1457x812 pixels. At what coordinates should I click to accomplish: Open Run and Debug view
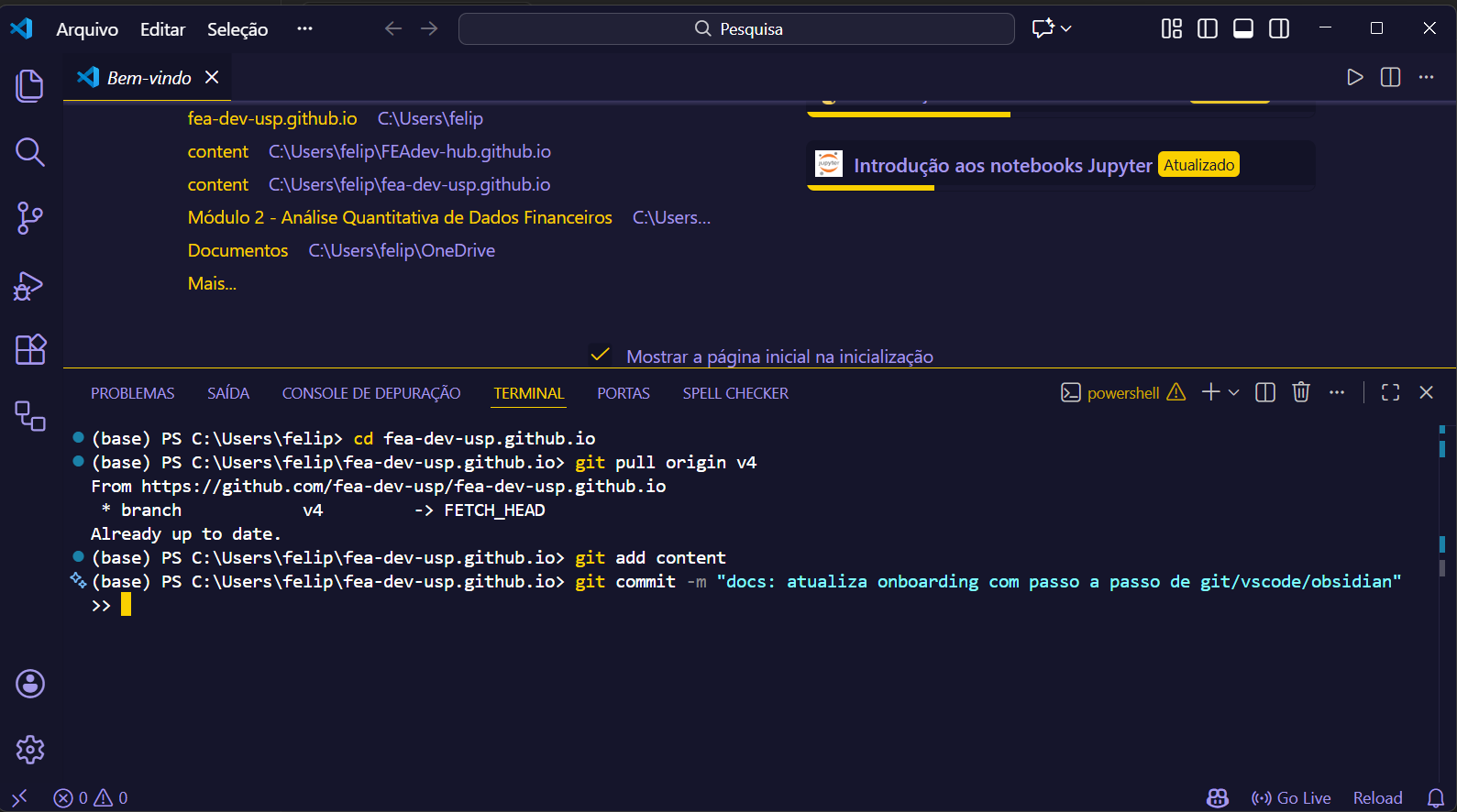[x=30, y=286]
